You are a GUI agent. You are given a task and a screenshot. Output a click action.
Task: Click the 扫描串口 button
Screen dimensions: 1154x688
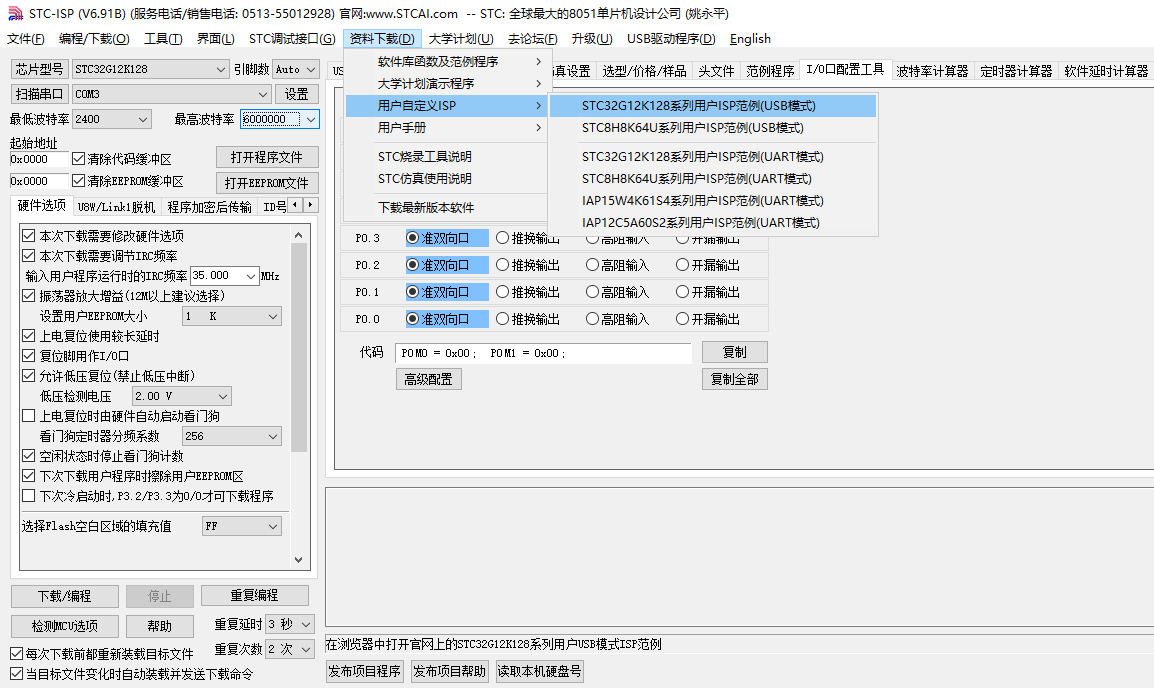(x=40, y=94)
